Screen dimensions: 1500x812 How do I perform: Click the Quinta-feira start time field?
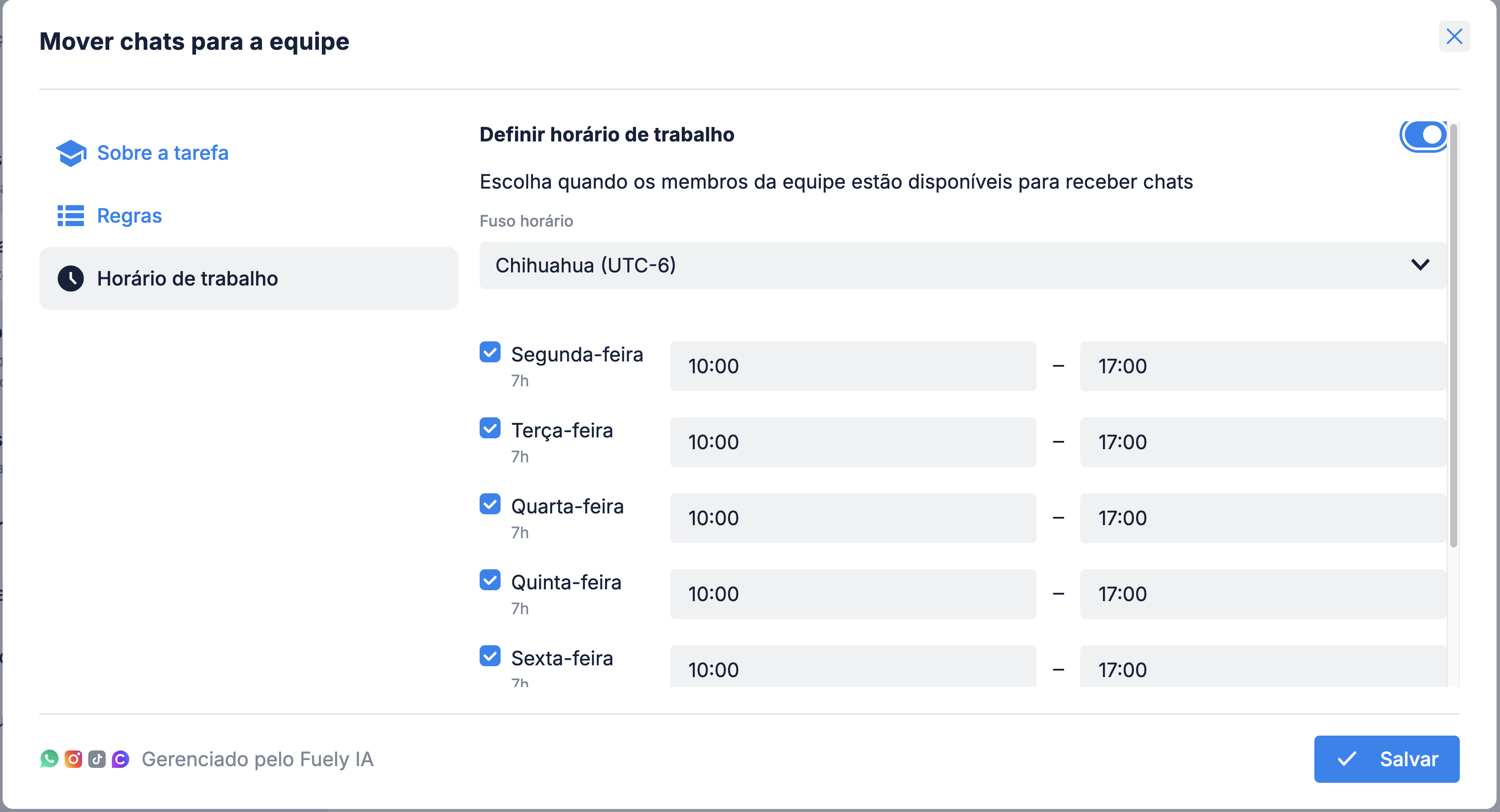pos(853,594)
